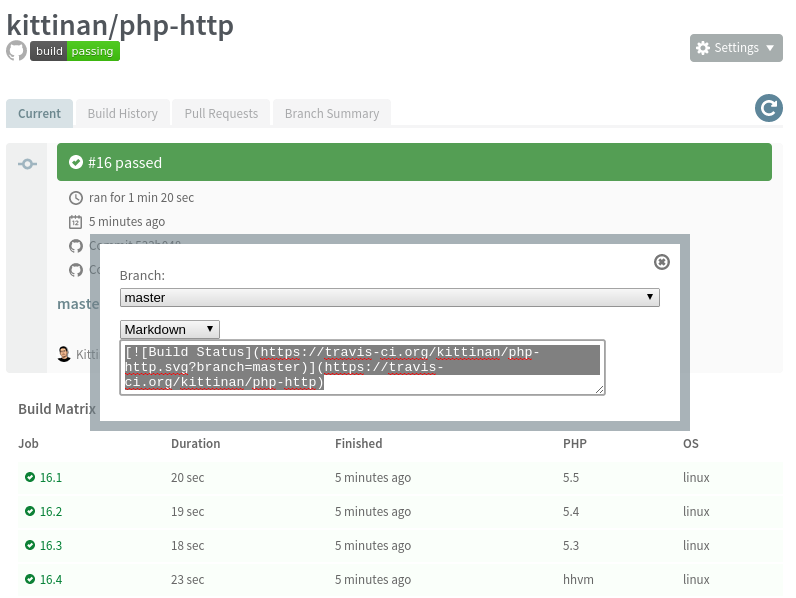
Task: Open the Markdown format dropdown
Action: tap(170, 329)
